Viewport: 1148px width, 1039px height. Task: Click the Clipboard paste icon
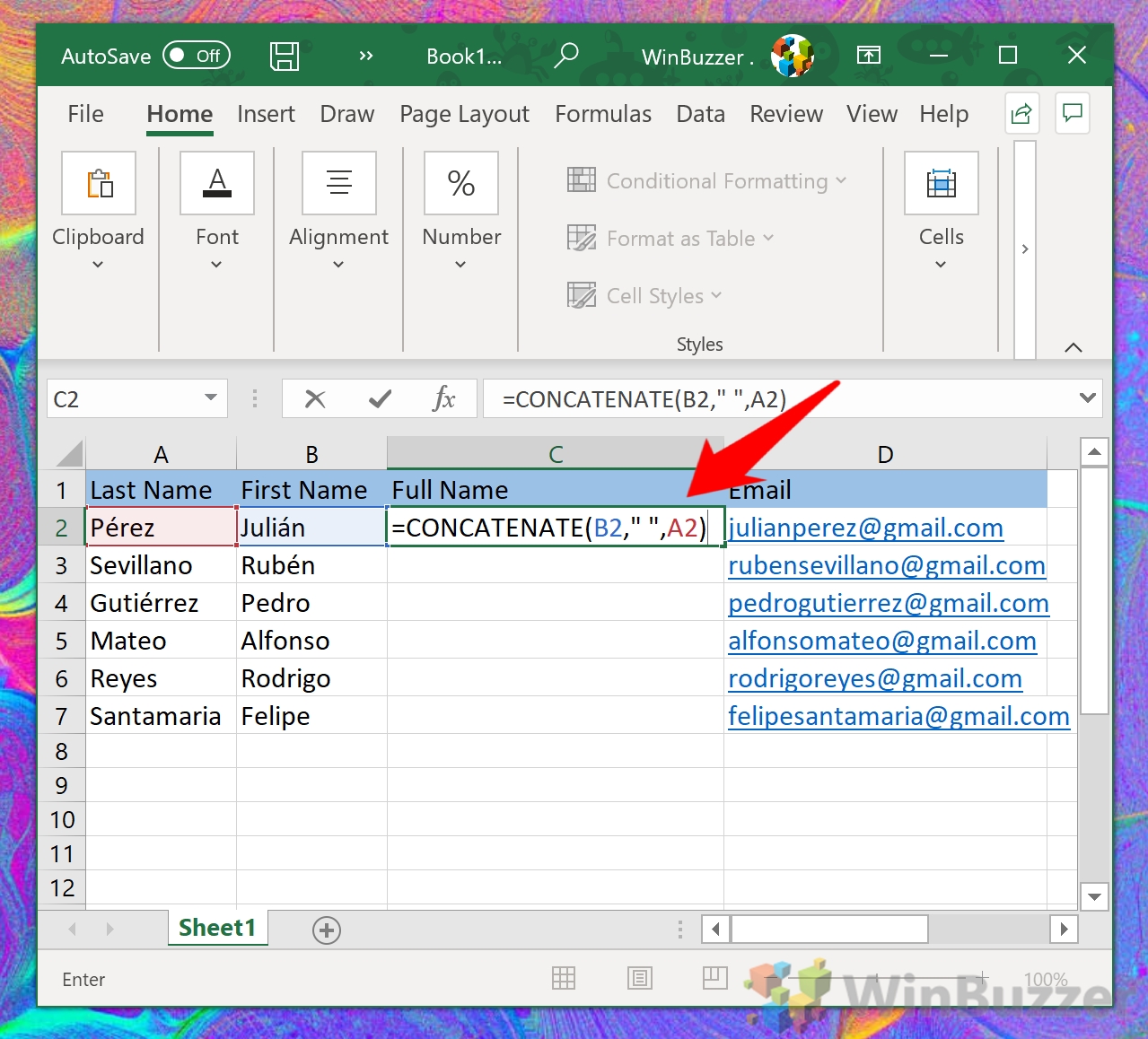click(99, 183)
